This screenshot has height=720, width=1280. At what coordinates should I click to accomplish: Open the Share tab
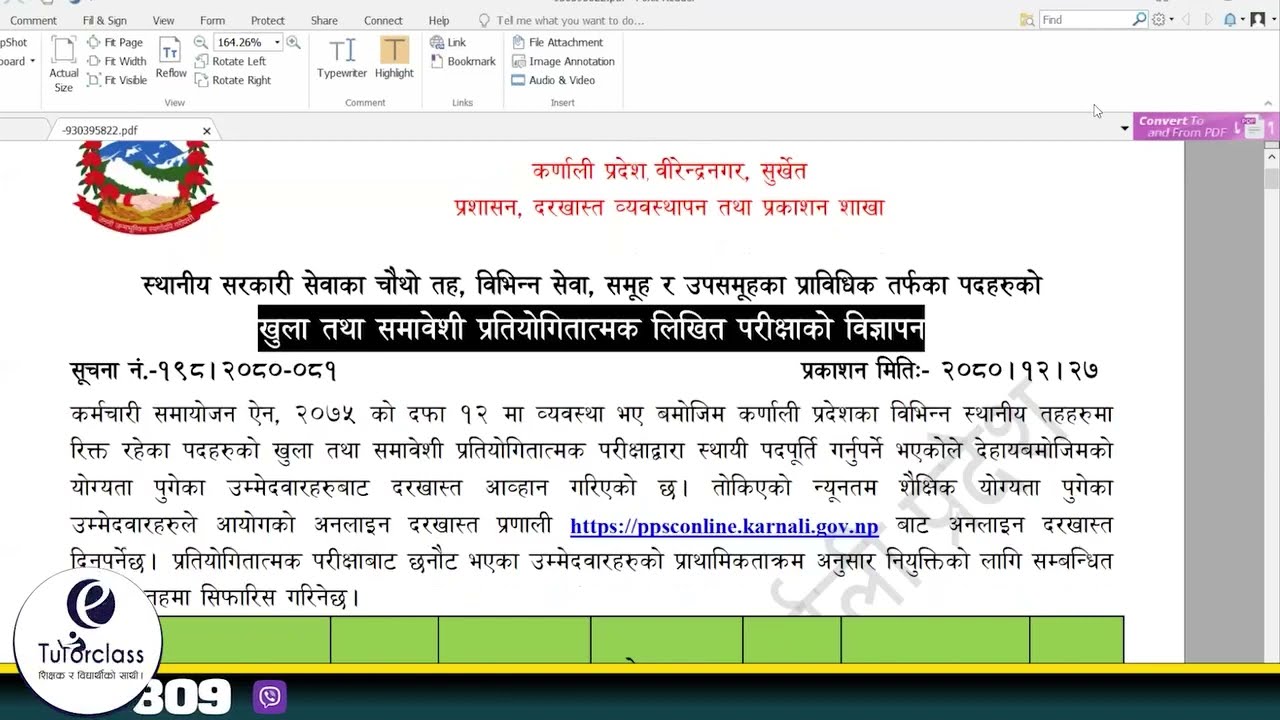coord(324,20)
